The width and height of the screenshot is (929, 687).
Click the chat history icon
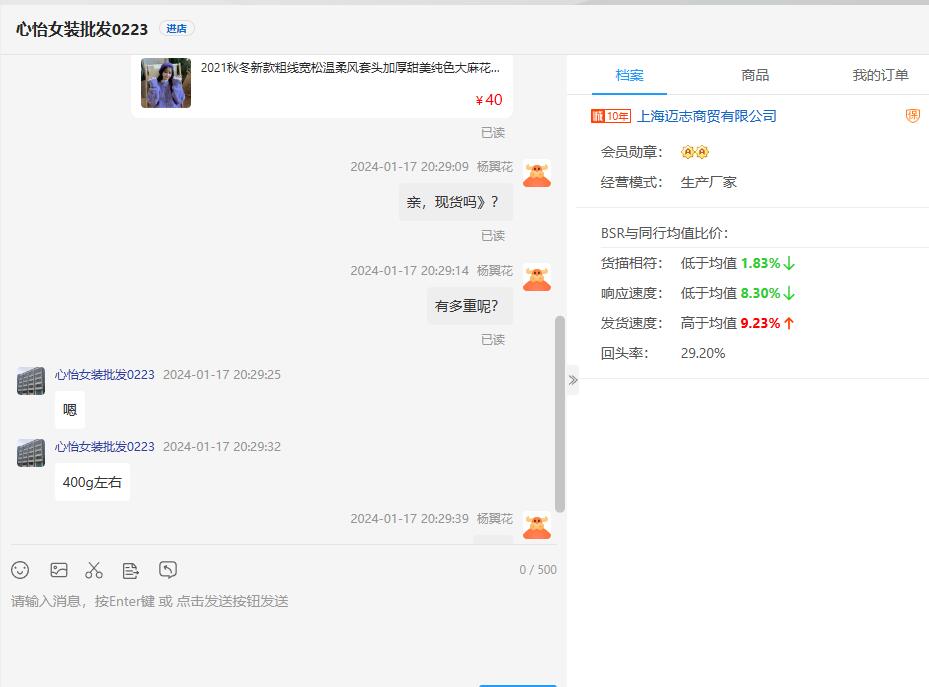point(168,570)
